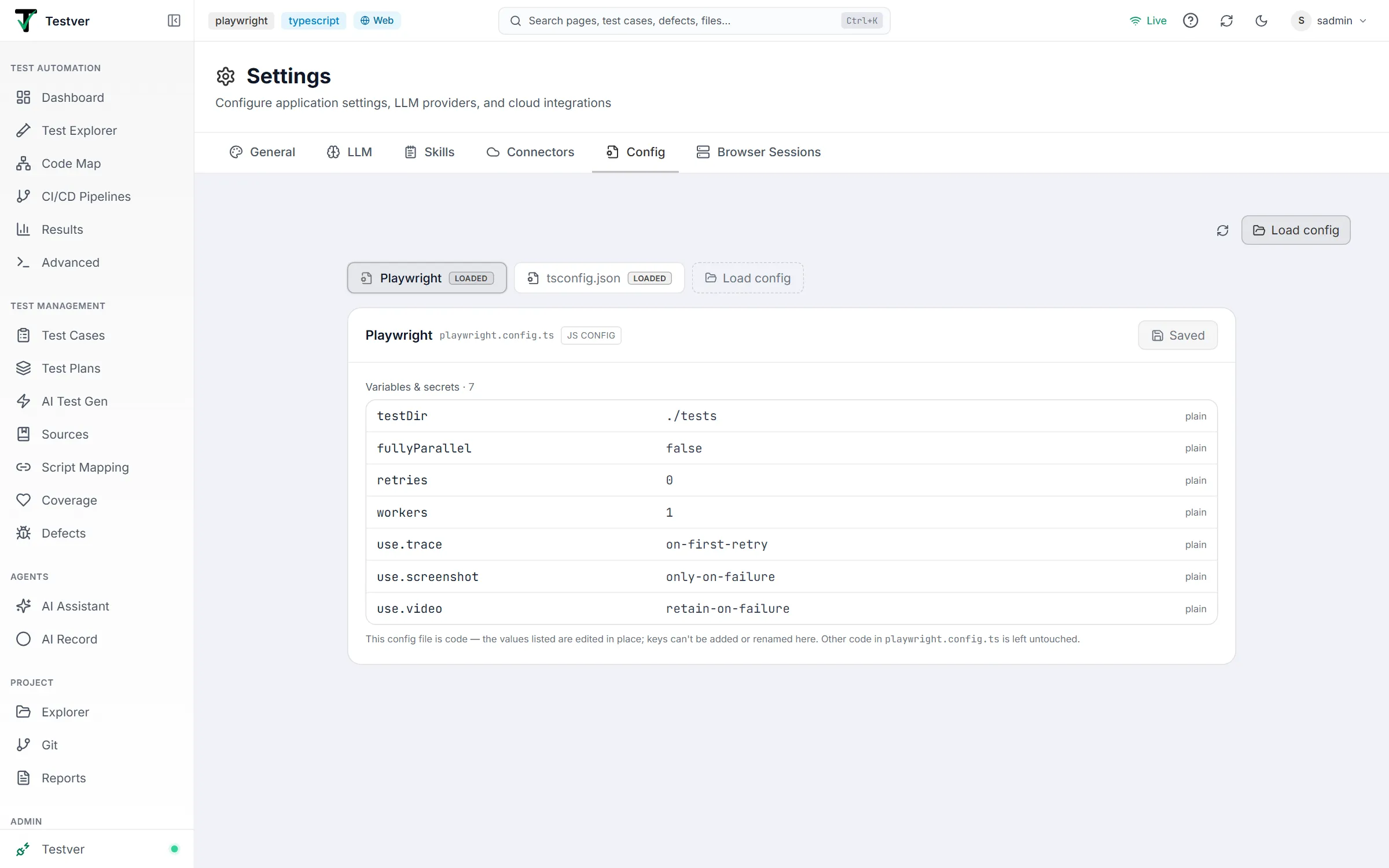Go to Coverage page
The height and width of the screenshot is (868, 1389).
click(97, 500)
